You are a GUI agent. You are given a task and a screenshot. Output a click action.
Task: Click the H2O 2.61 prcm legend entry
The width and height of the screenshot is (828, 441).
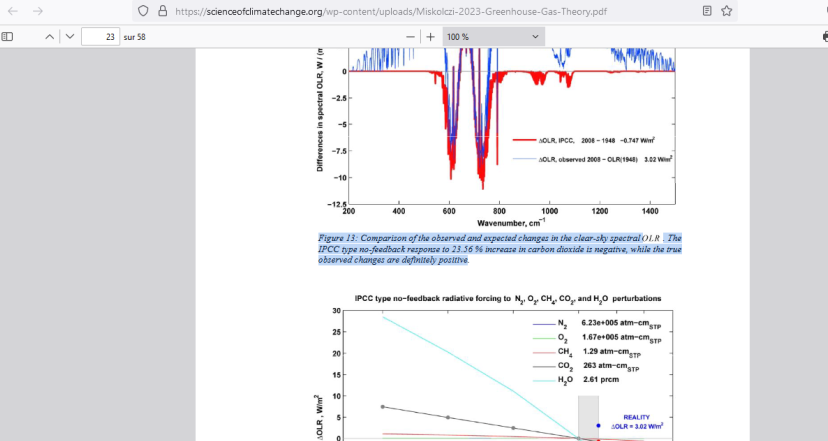[x=576, y=380]
